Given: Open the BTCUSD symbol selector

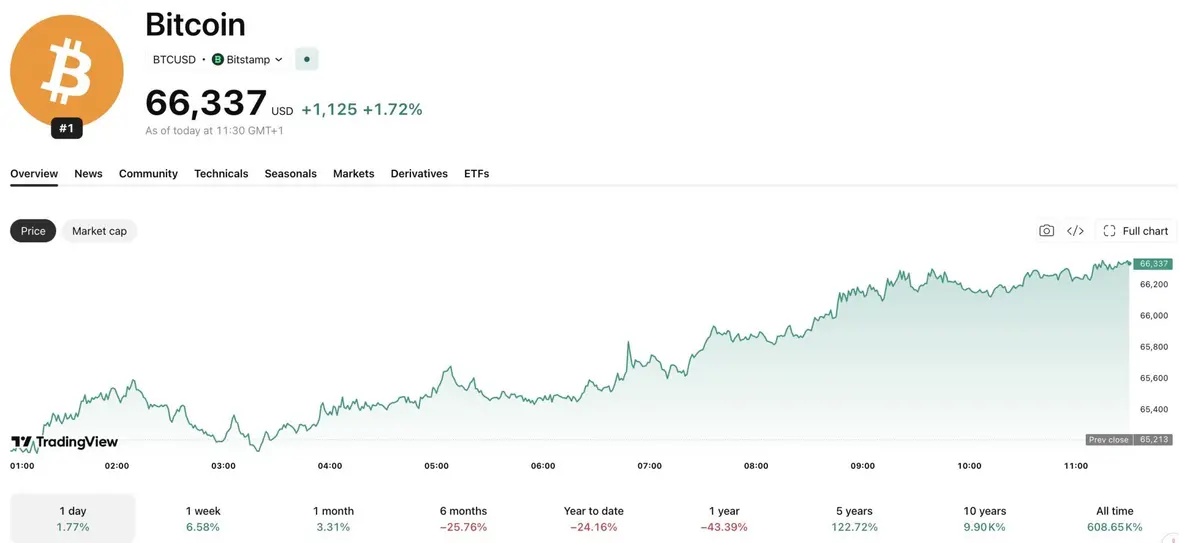Looking at the screenshot, I should tap(174, 59).
